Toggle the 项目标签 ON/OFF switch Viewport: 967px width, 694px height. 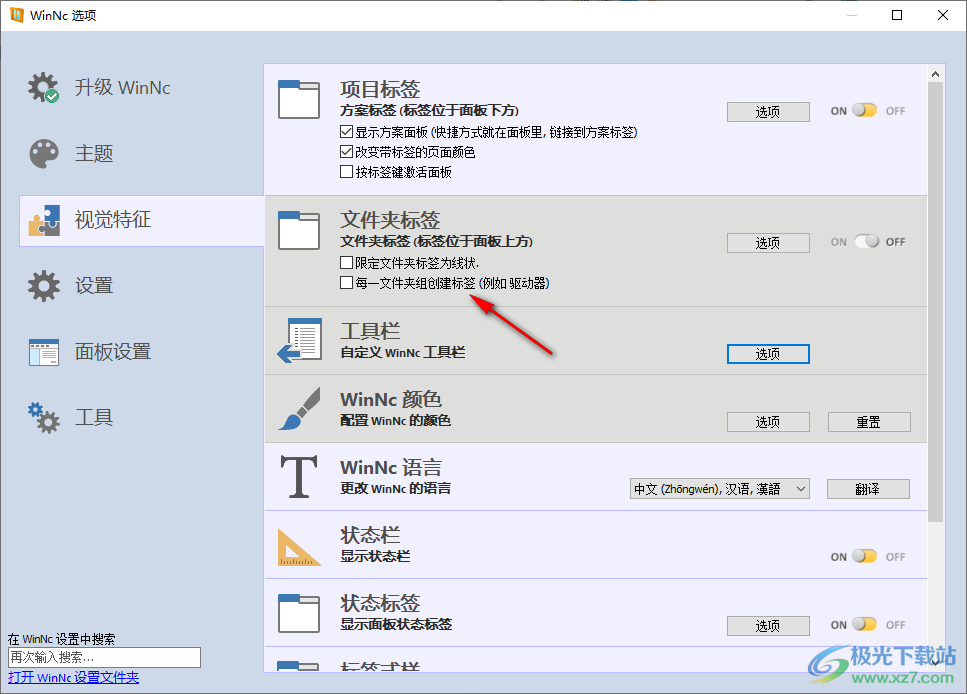click(x=864, y=110)
